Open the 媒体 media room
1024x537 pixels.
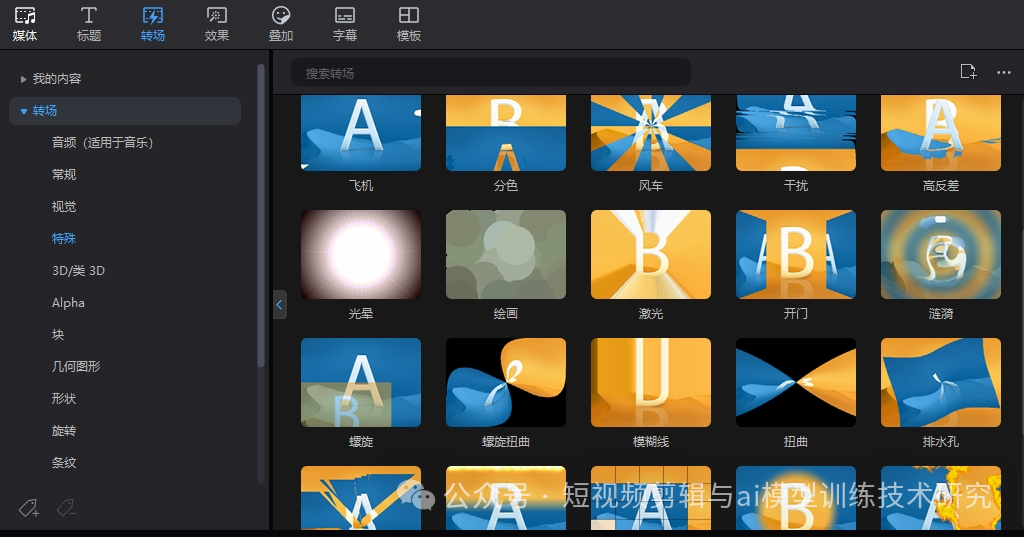25,24
